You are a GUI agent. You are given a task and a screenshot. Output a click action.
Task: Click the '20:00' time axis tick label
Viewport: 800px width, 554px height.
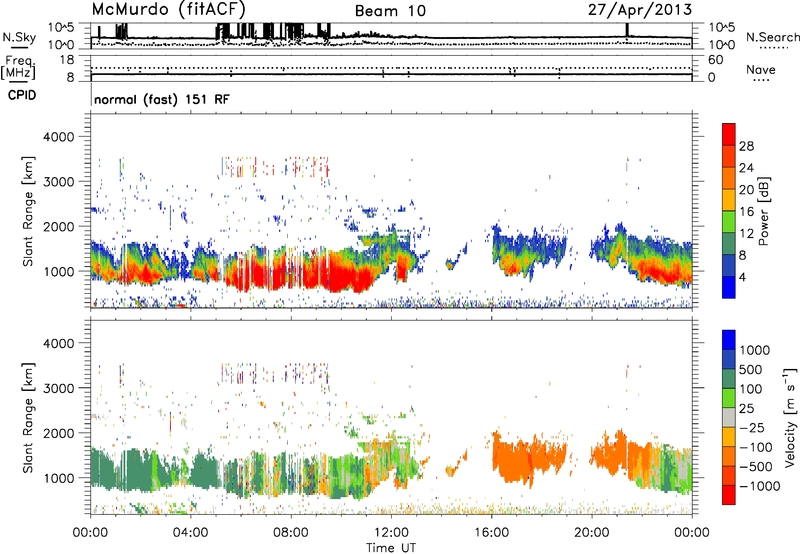(591, 533)
